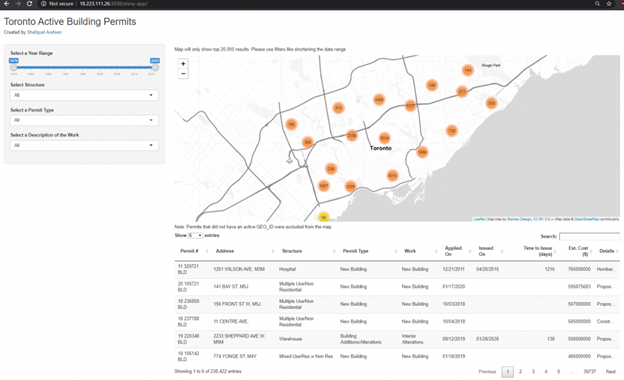624x380 pixels.
Task: Go to page 2 of the table
Action: click(x=520, y=372)
